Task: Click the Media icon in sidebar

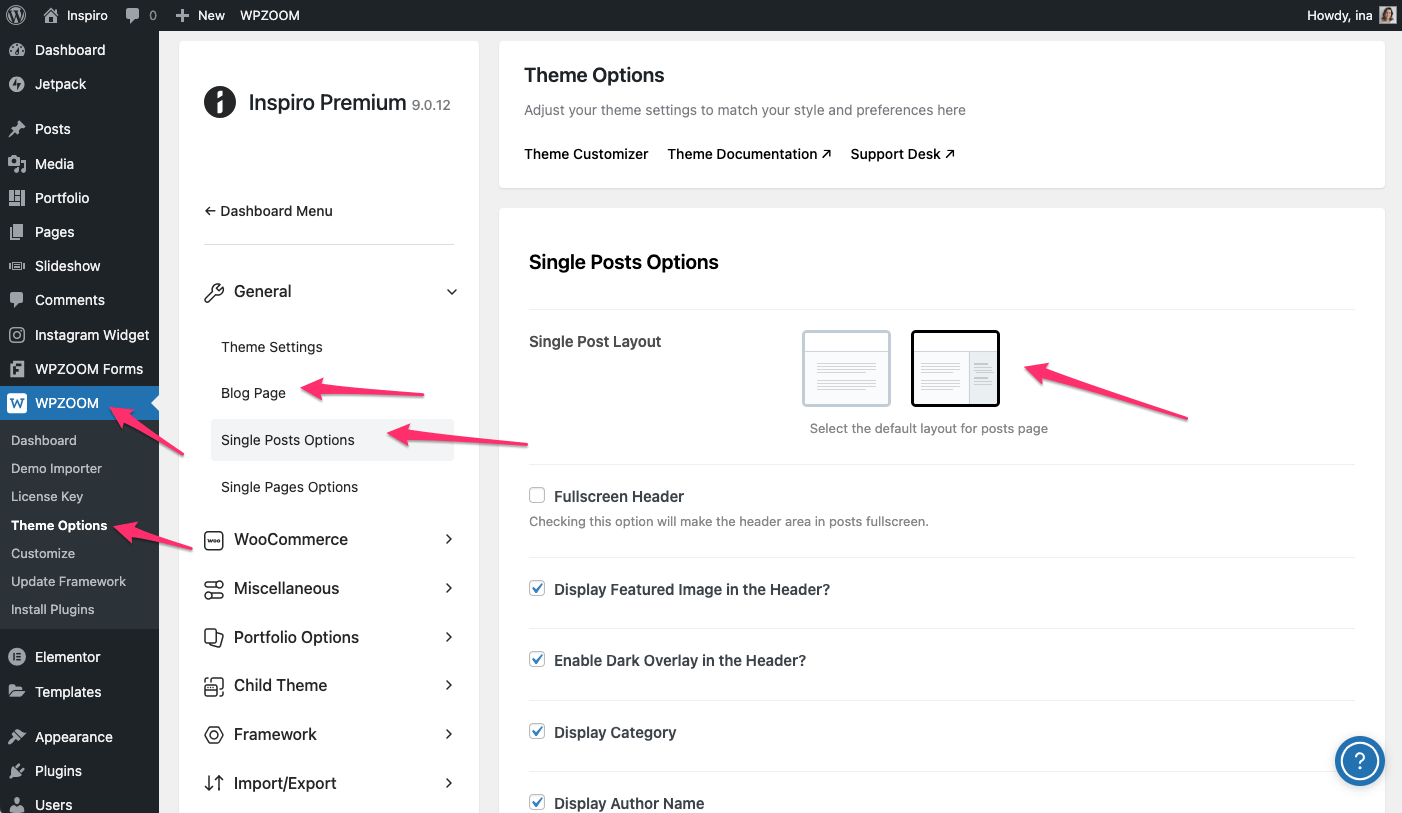Action: coord(16,164)
